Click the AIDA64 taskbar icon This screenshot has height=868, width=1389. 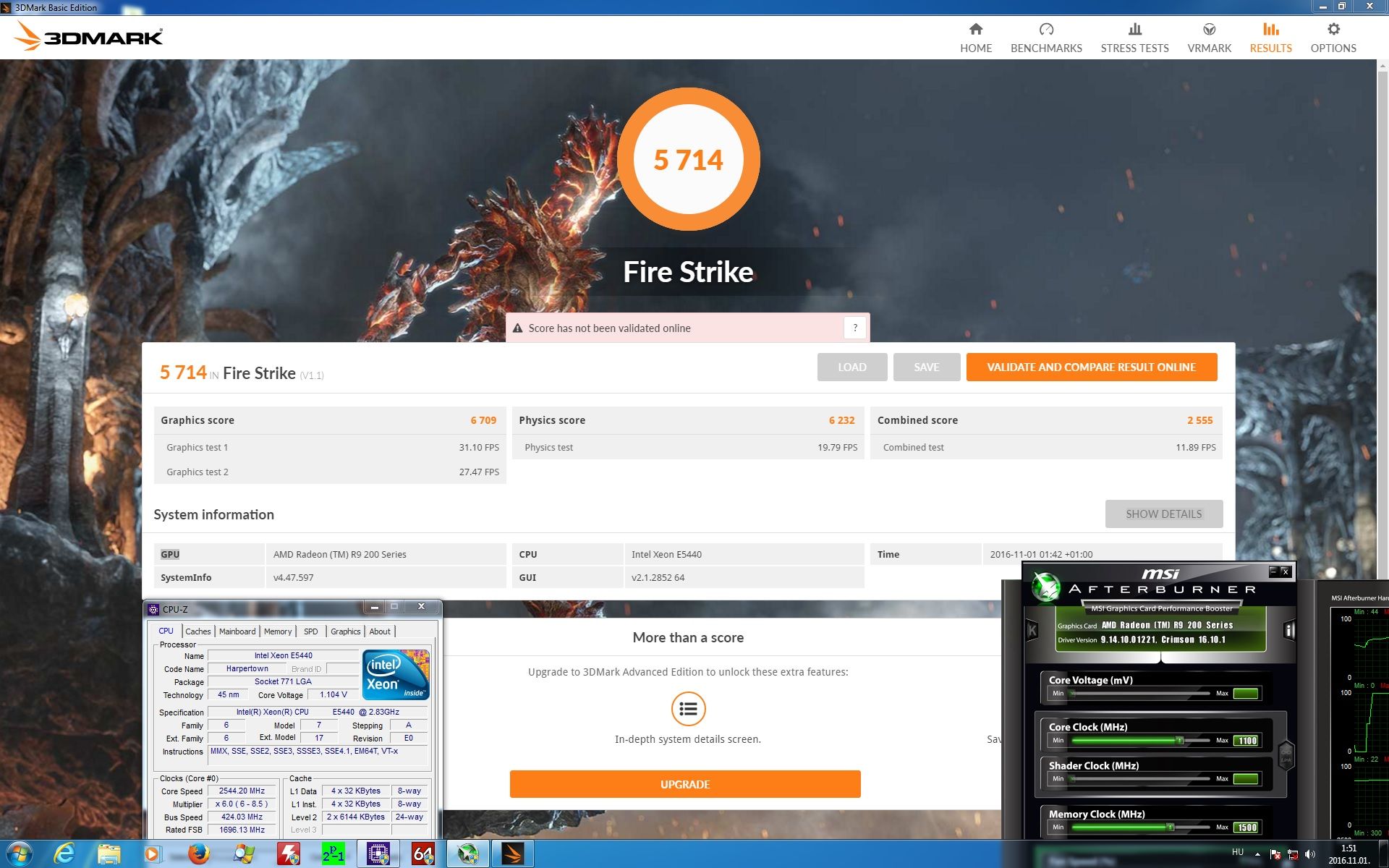(422, 854)
